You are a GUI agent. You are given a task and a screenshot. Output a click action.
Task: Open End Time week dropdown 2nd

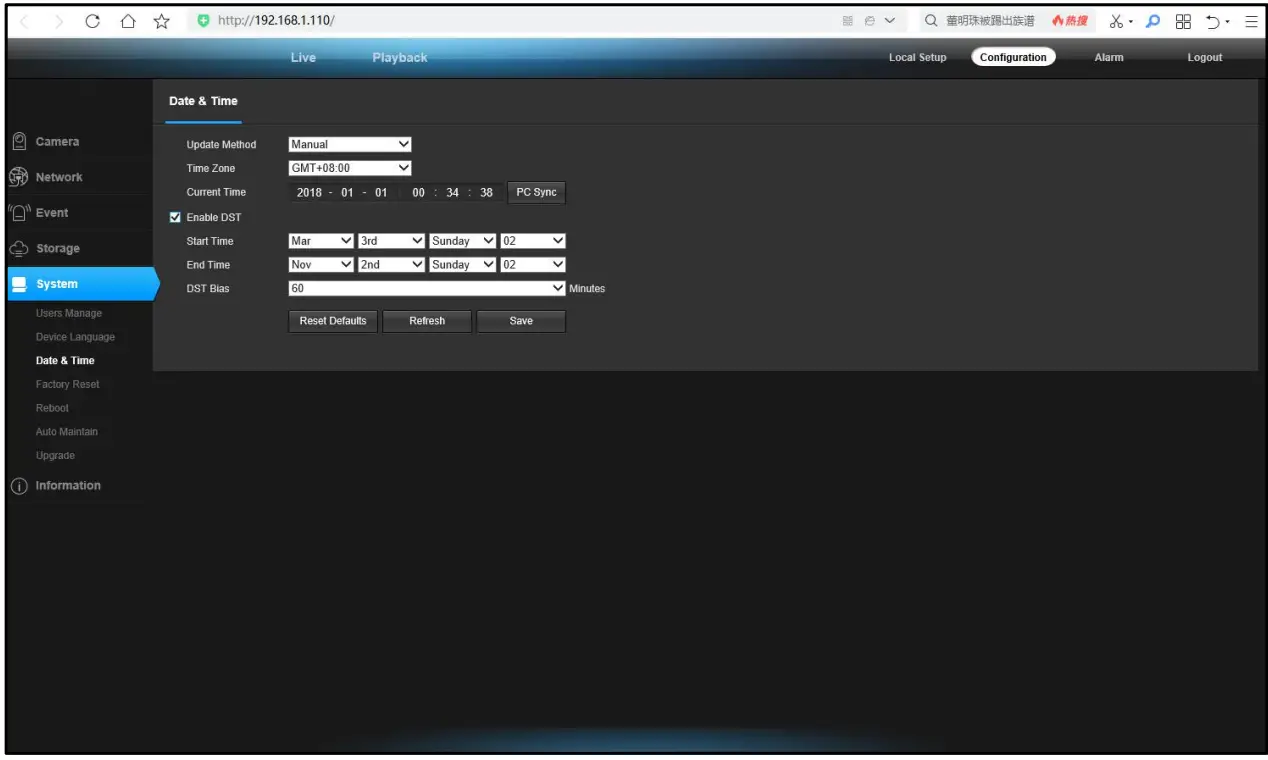(391, 265)
